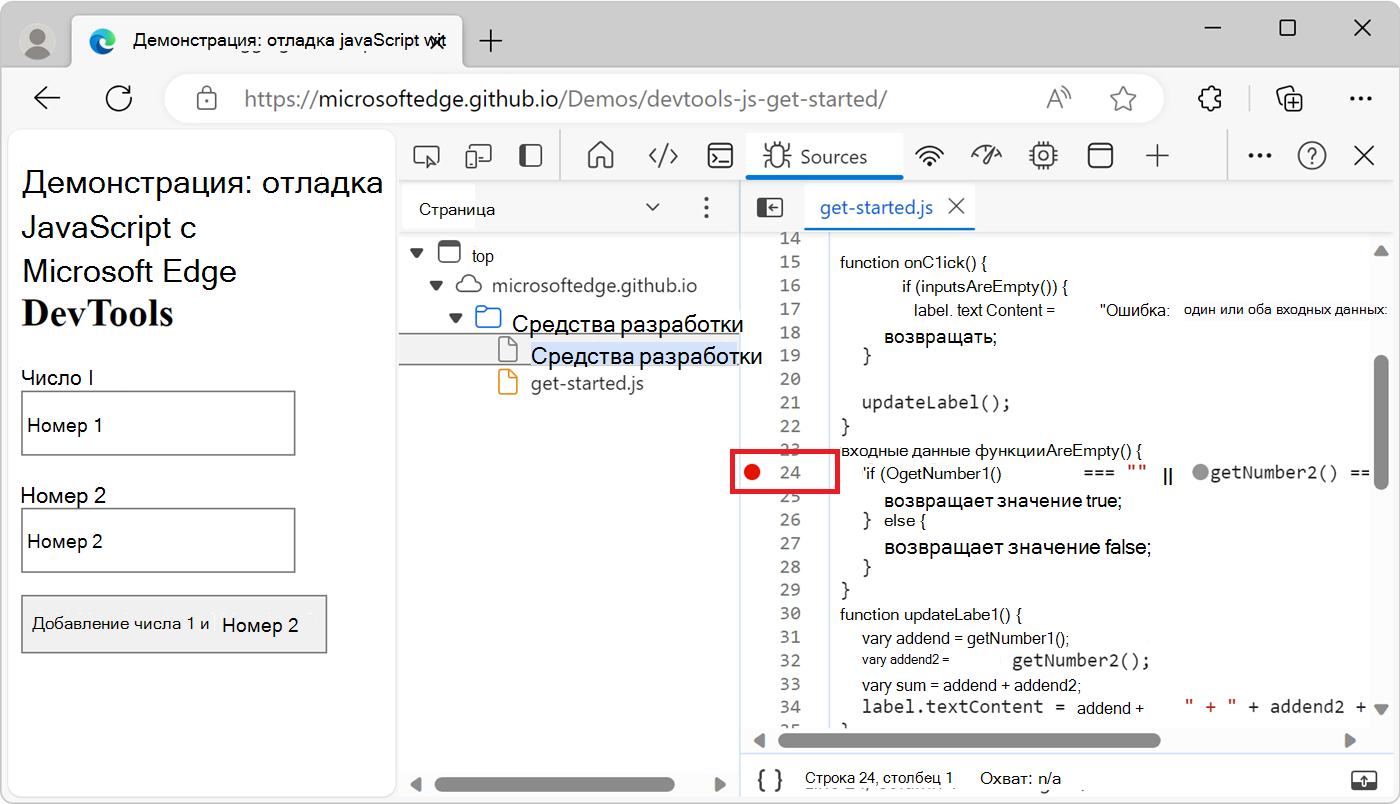This screenshot has height=804, width=1400.
Task: Open the Extensions puzzle icon
Action: (1210, 98)
